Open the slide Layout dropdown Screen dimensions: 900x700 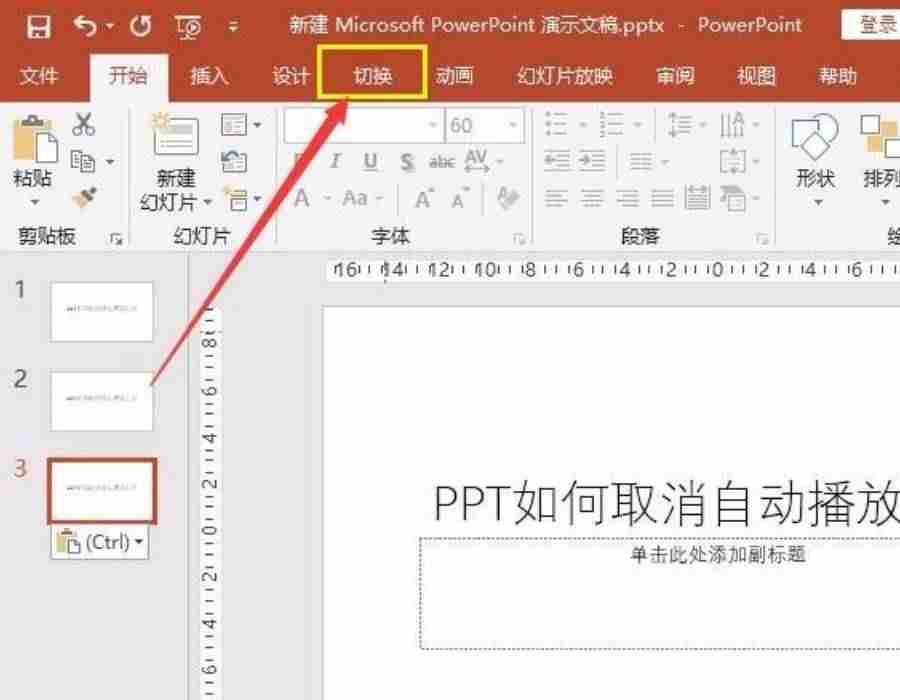coord(241,125)
